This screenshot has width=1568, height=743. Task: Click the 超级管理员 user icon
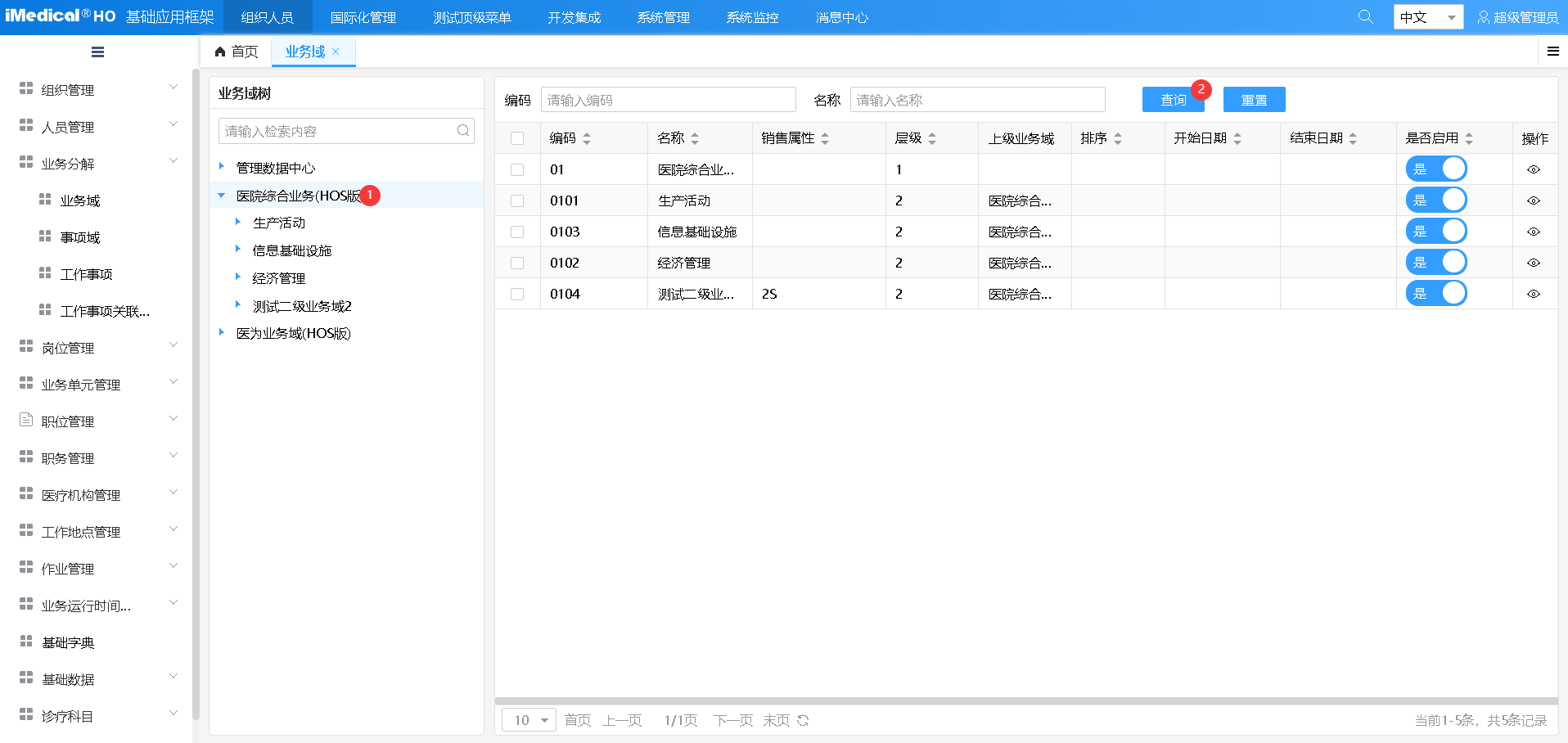tap(1486, 16)
